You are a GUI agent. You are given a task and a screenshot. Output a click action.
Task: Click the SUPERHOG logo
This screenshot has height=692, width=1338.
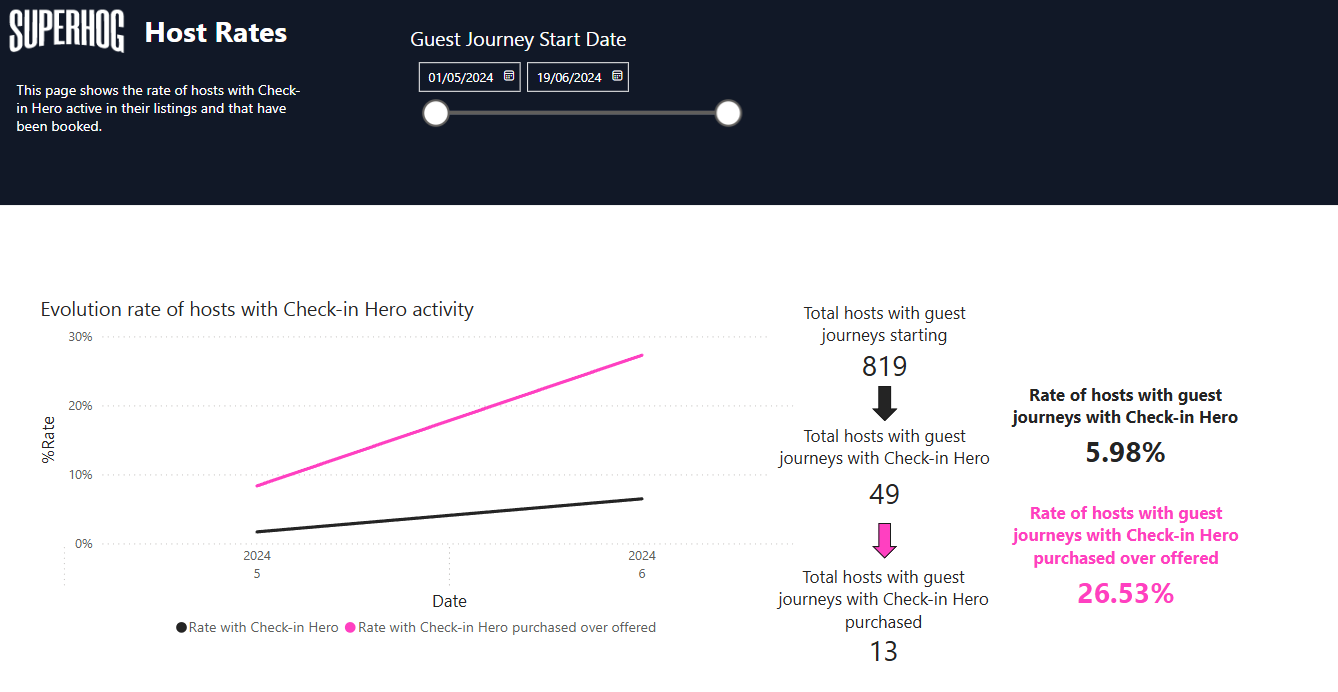pos(67,33)
